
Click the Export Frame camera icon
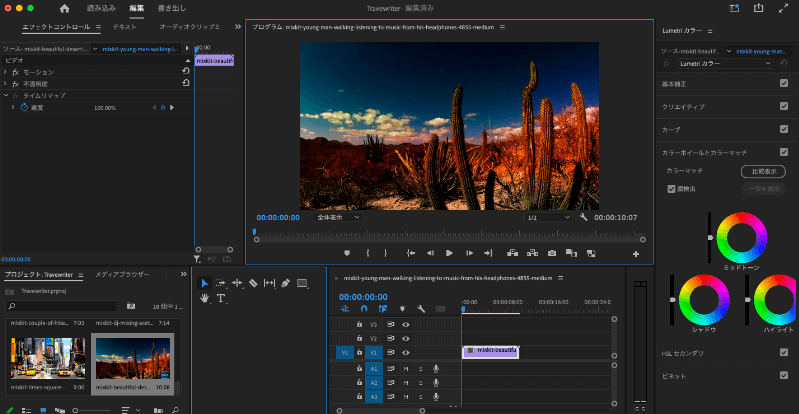pyautogui.click(x=551, y=253)
